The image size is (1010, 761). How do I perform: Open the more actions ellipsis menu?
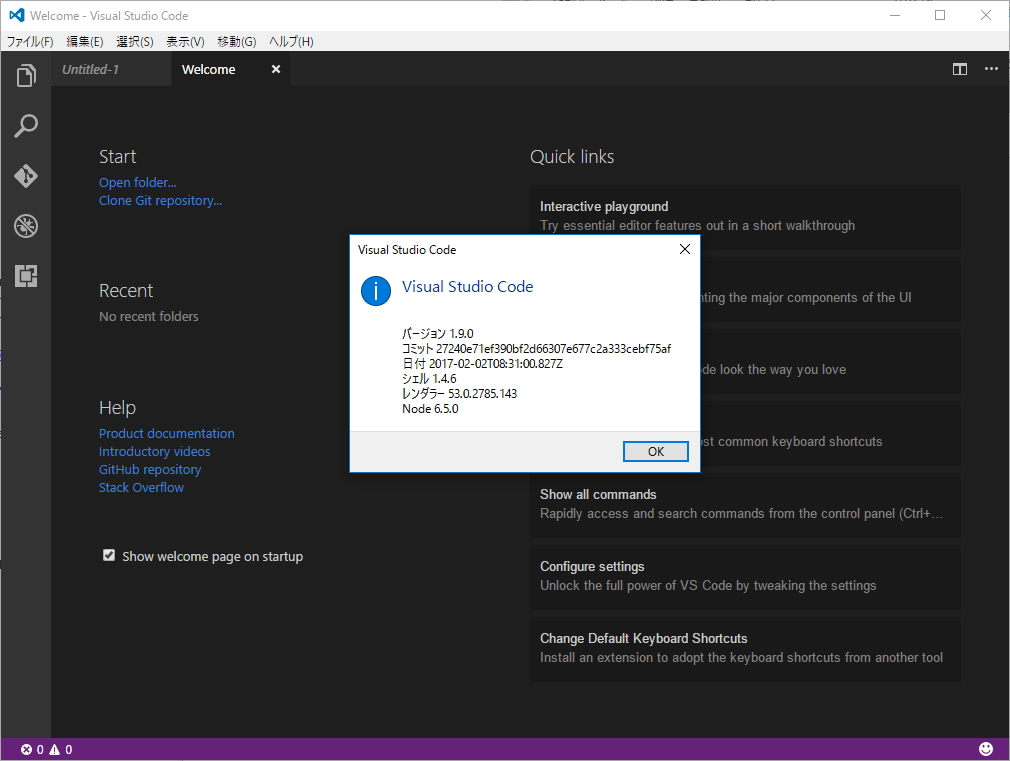click(992, 69)
